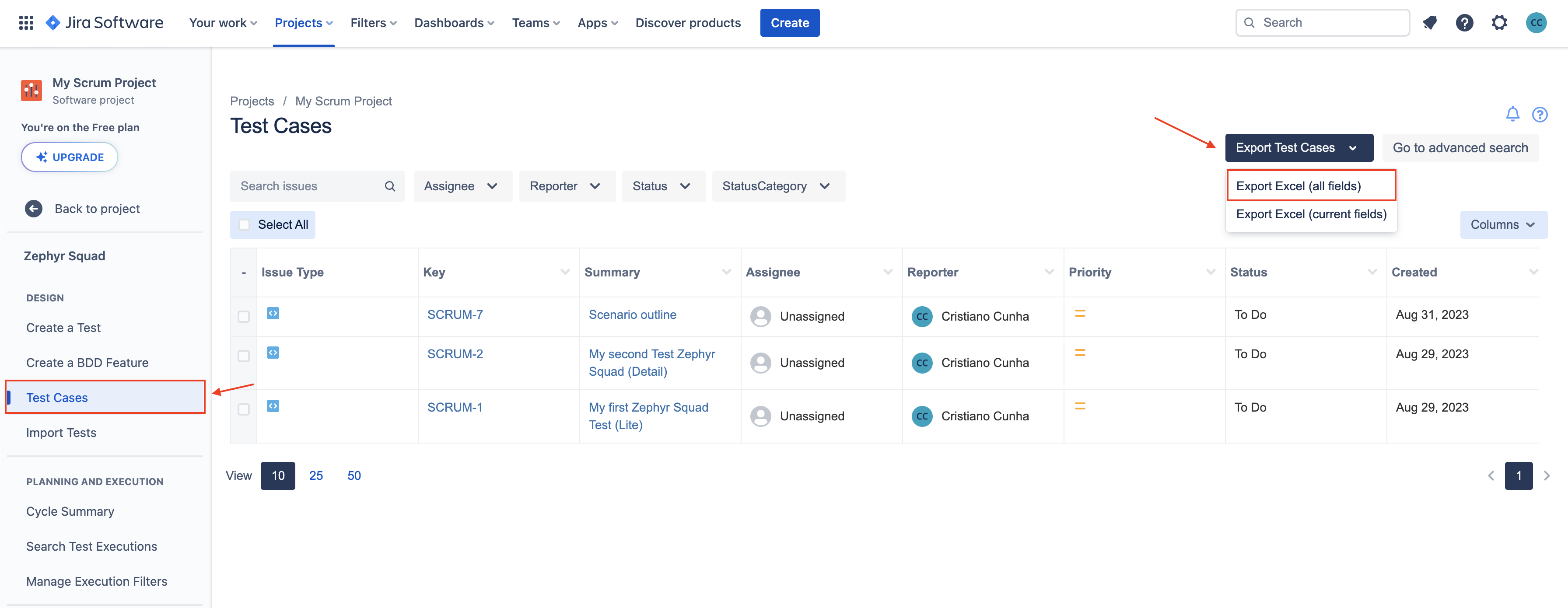The height and width of the screenshot is (608, 1568).
Task: Click the magnifier icon in Search issues
Action: tap(390, 186)
